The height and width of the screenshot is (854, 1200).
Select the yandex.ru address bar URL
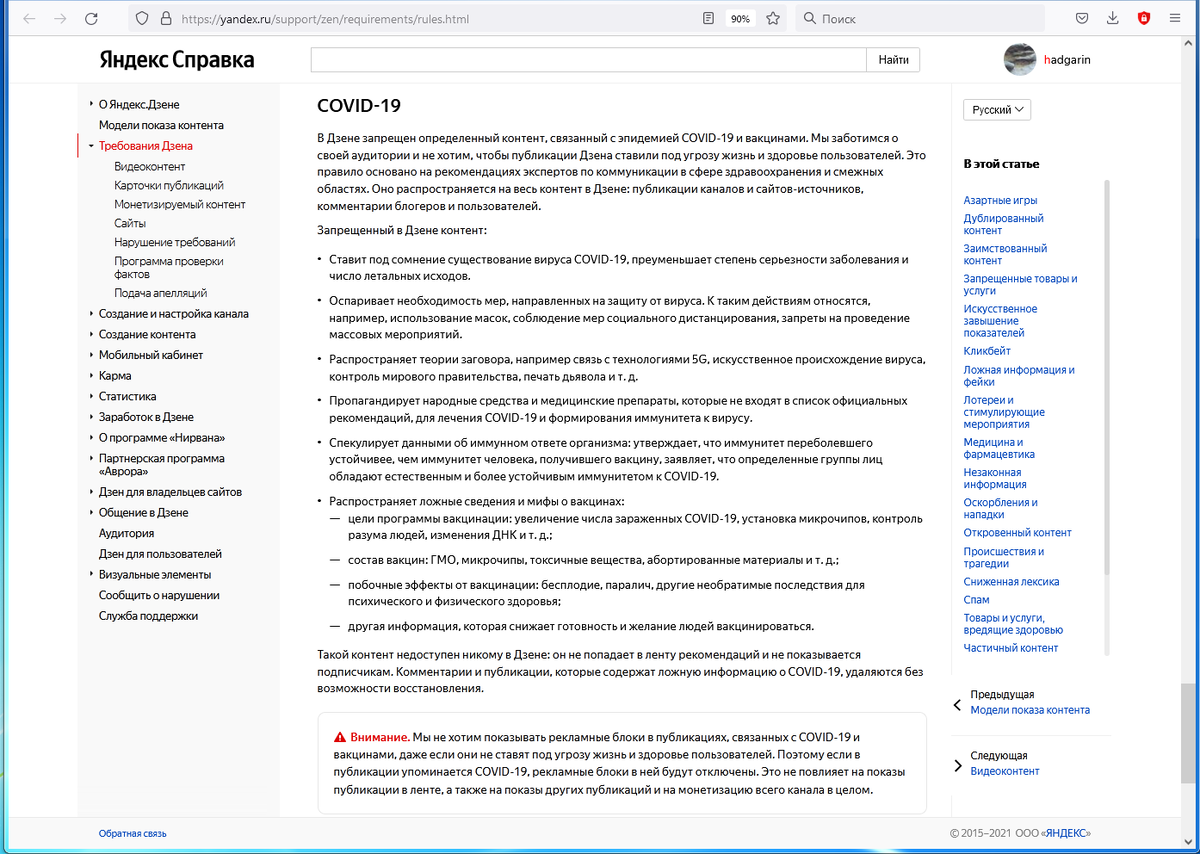pos(325,19)
